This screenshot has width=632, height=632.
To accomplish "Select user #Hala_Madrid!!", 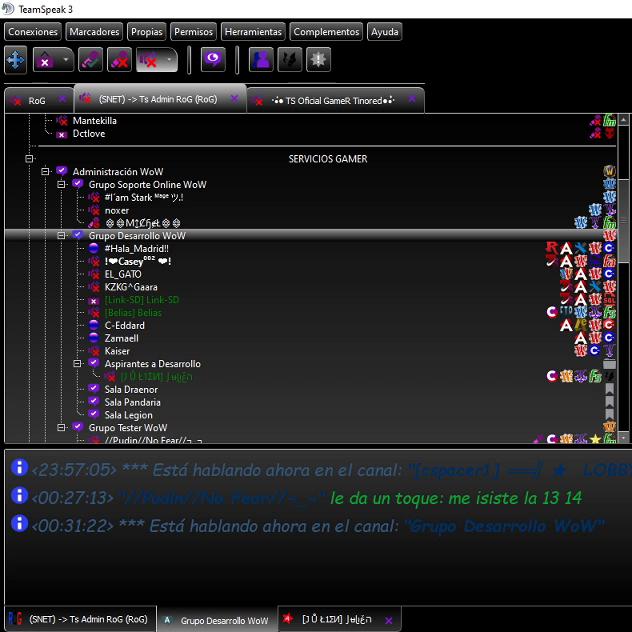I will click(x=137, y=249).
